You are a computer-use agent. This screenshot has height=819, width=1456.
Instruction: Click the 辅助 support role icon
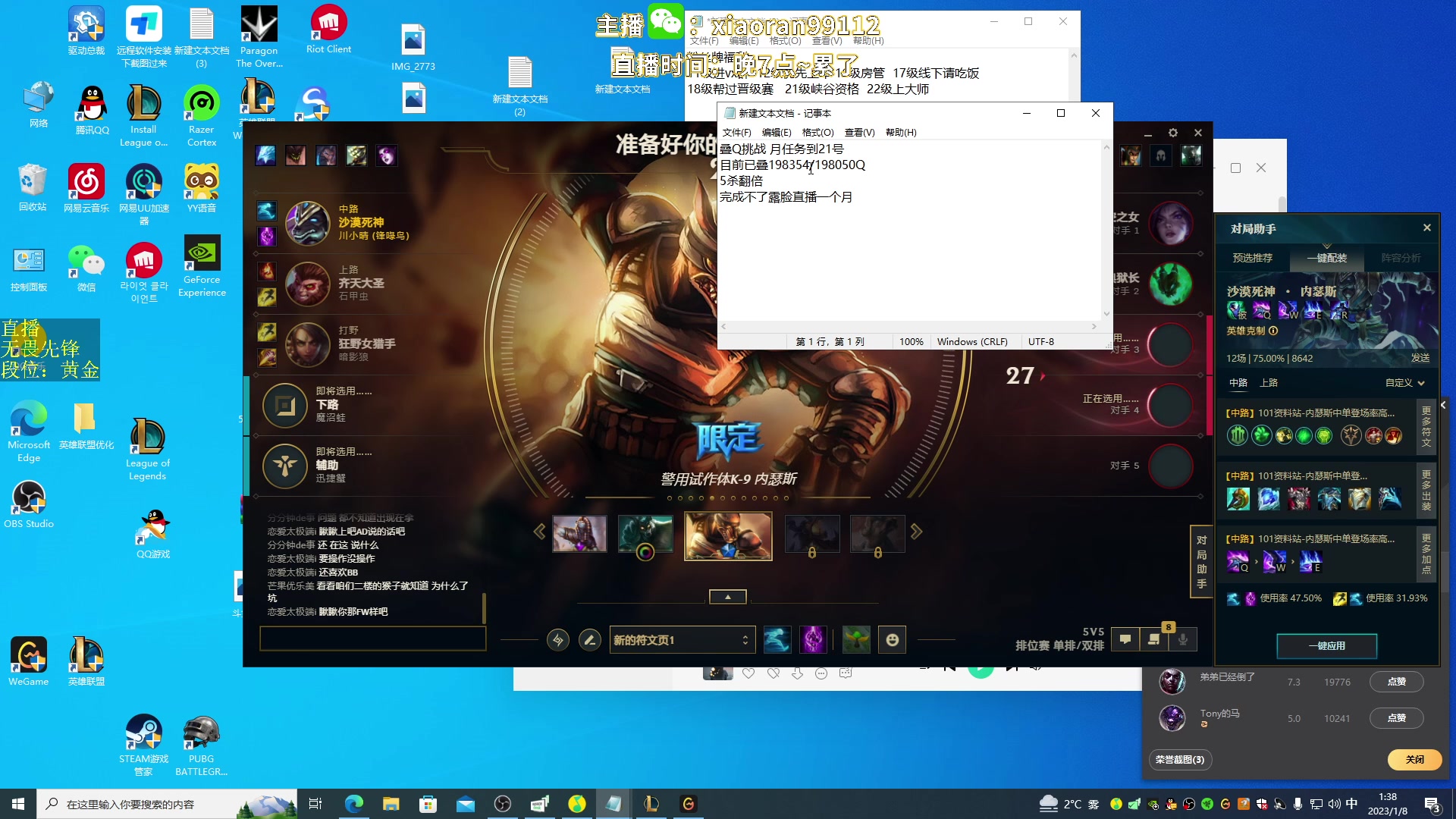(285, 466)
